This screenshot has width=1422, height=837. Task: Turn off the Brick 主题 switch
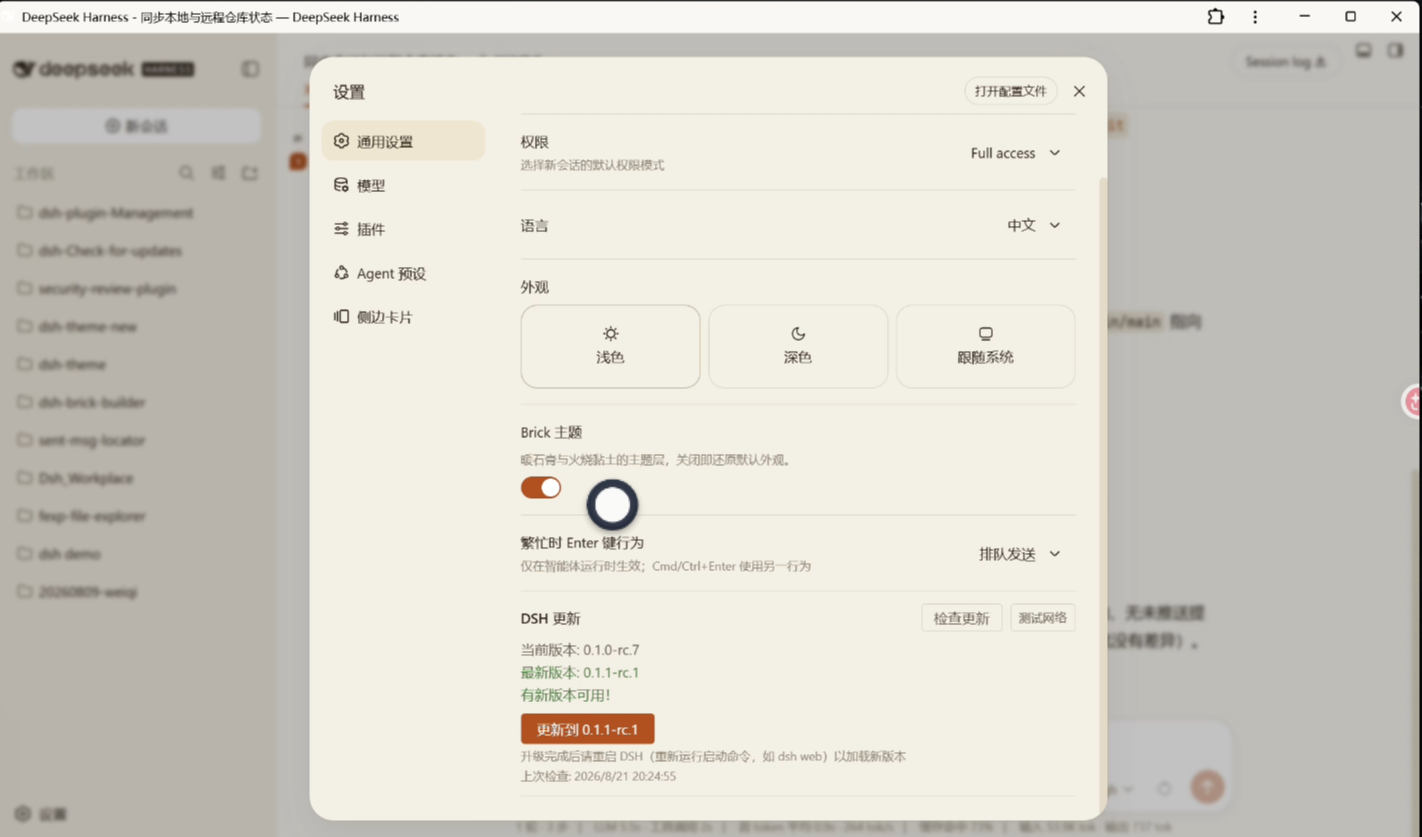pyautogui.click(x=541, y=487)
